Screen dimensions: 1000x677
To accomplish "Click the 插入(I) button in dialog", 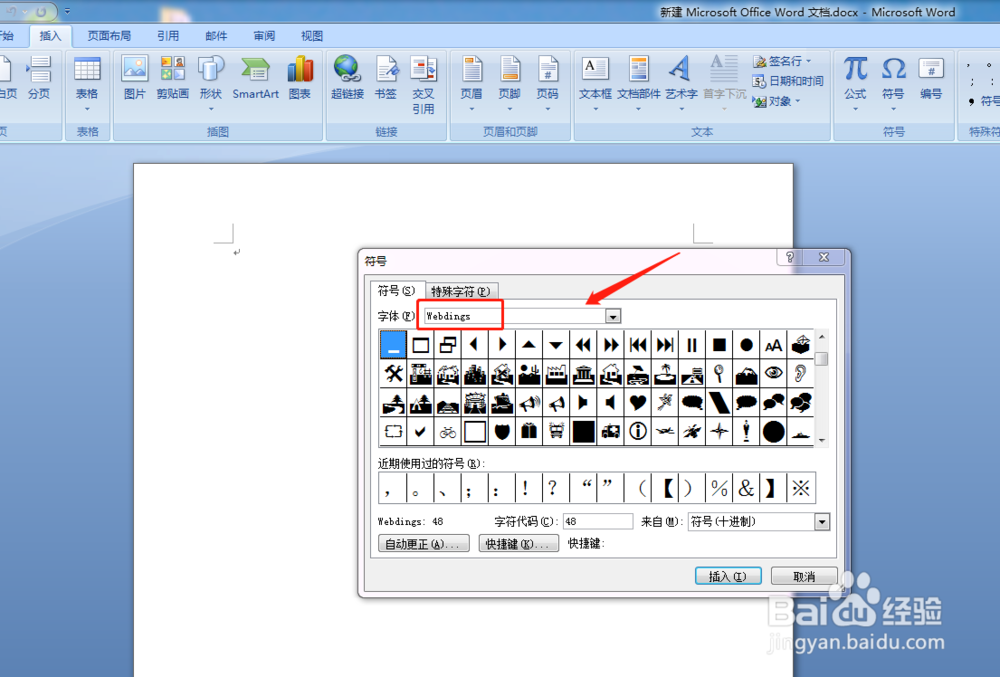I will (728, 576).
